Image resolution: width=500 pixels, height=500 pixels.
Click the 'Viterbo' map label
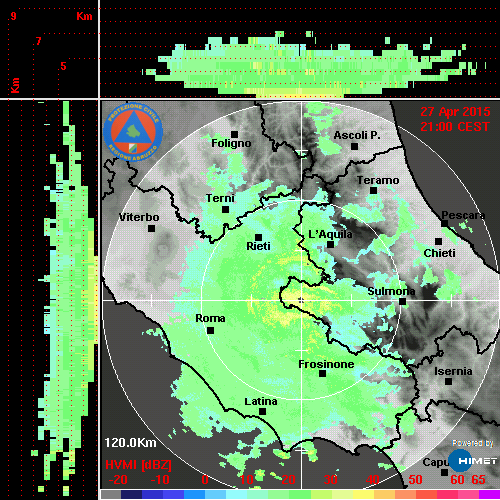(x=139, y=217)
